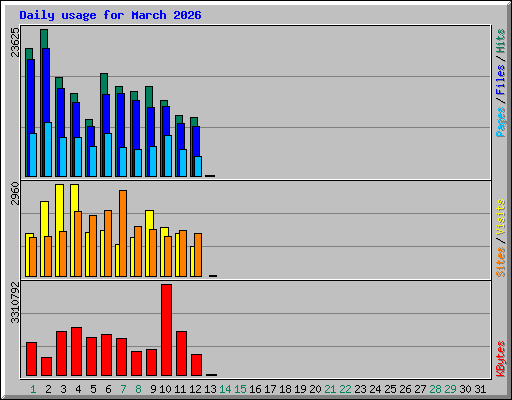Viewport: 512px width, 400px height.
Task: Click day 16 on the x-axis
Action: (x=255, y=389)
